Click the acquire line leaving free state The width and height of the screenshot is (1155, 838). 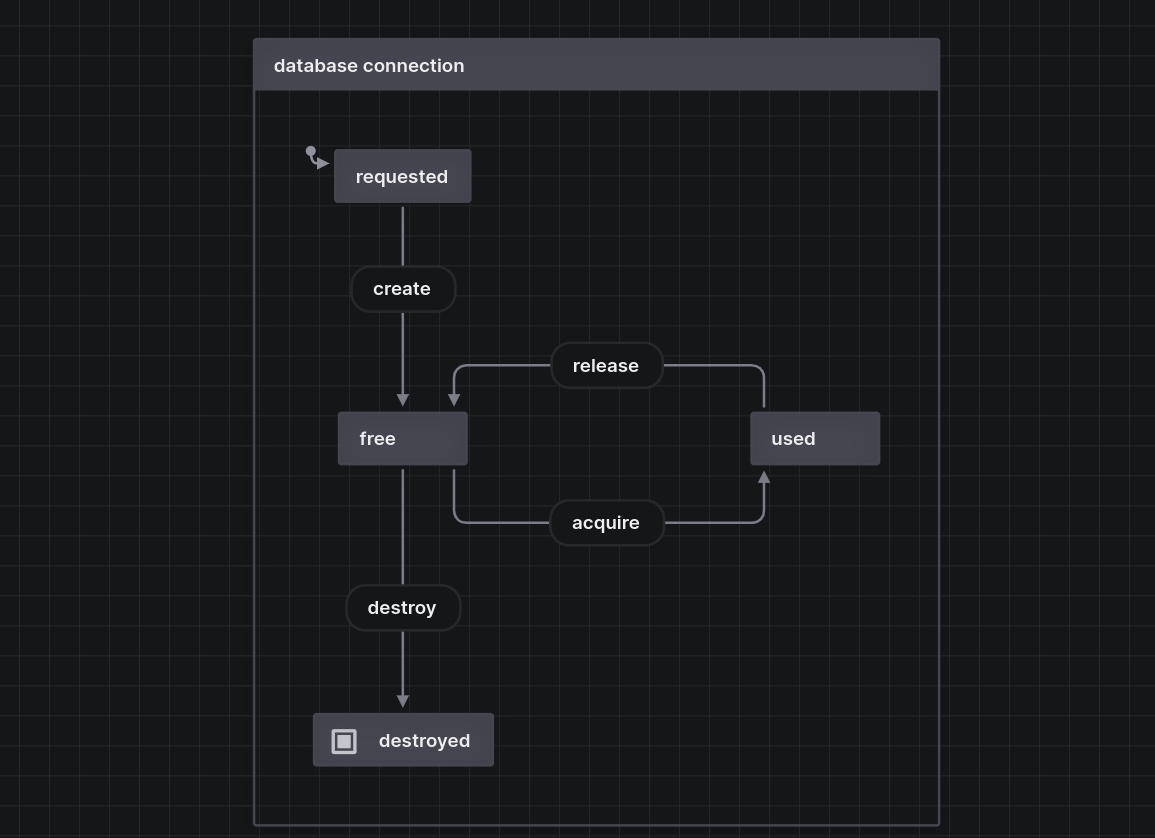point(454,495)
